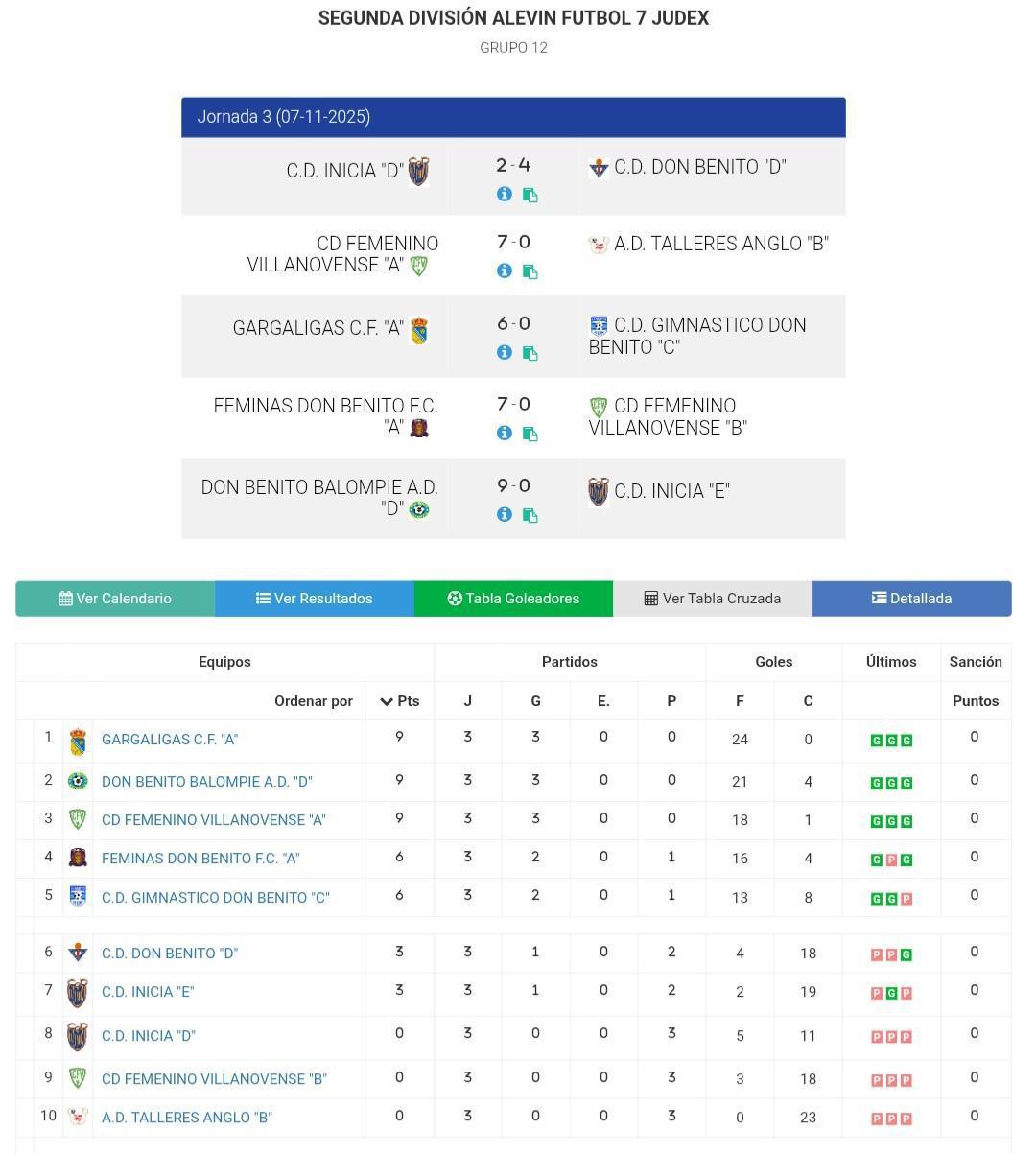Viewport: 1036px width, 1154px height.
Task: Open the Ver Calendario tab
Action: [115, 599]
